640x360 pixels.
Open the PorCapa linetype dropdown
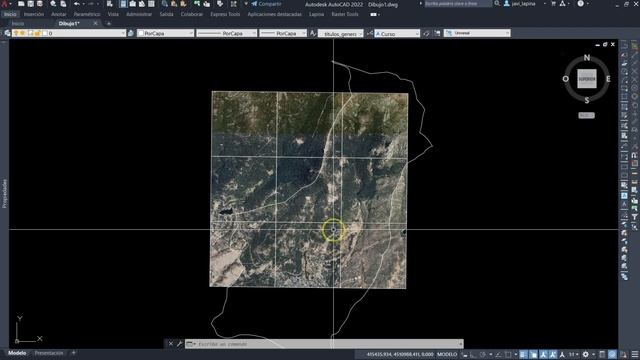point(227,33)
